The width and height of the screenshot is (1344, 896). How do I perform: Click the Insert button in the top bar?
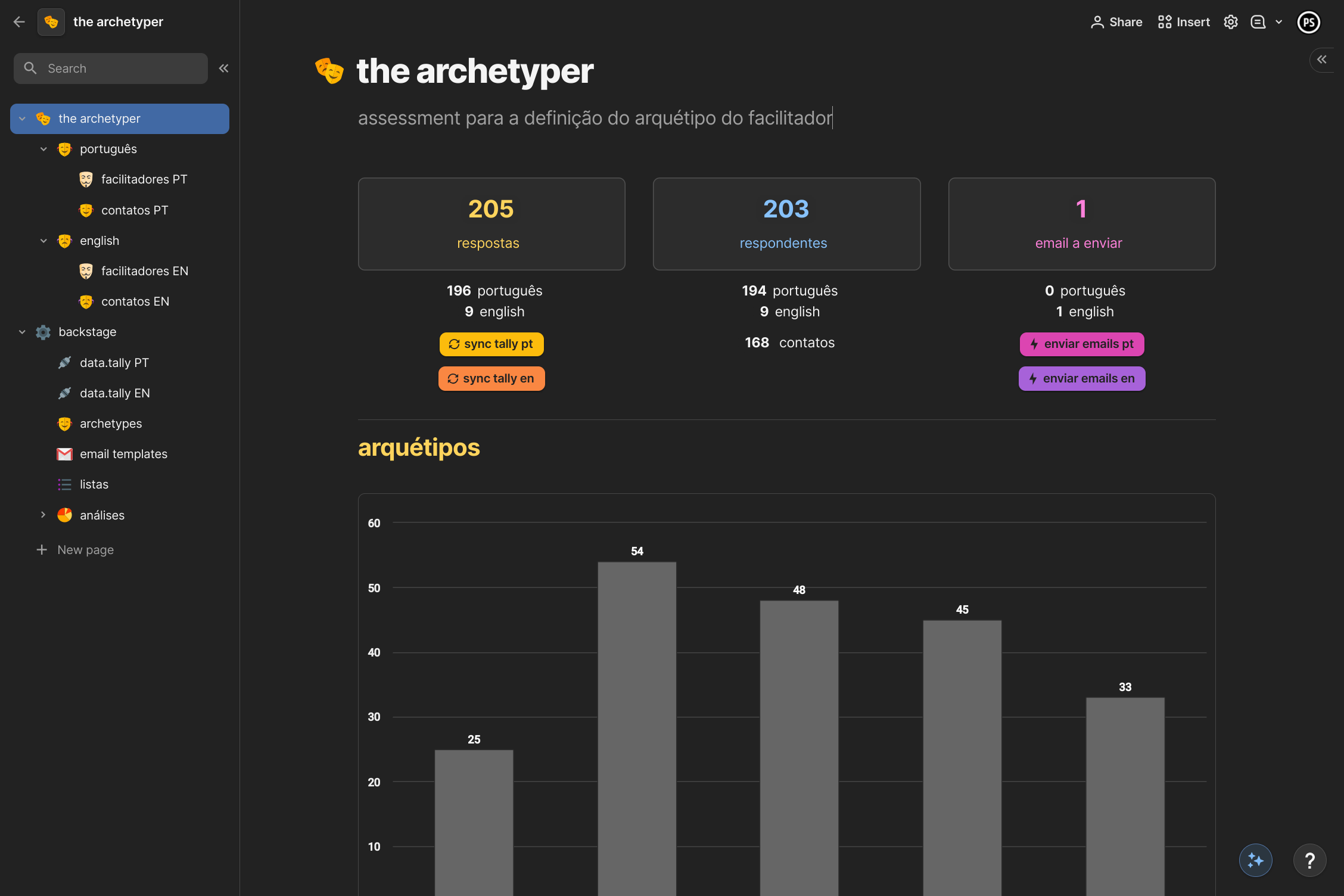[1184, 22]
